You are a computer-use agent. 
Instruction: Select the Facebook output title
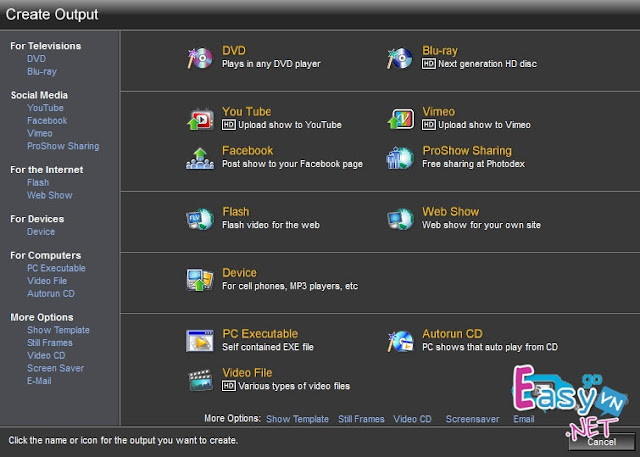[248, 151]
